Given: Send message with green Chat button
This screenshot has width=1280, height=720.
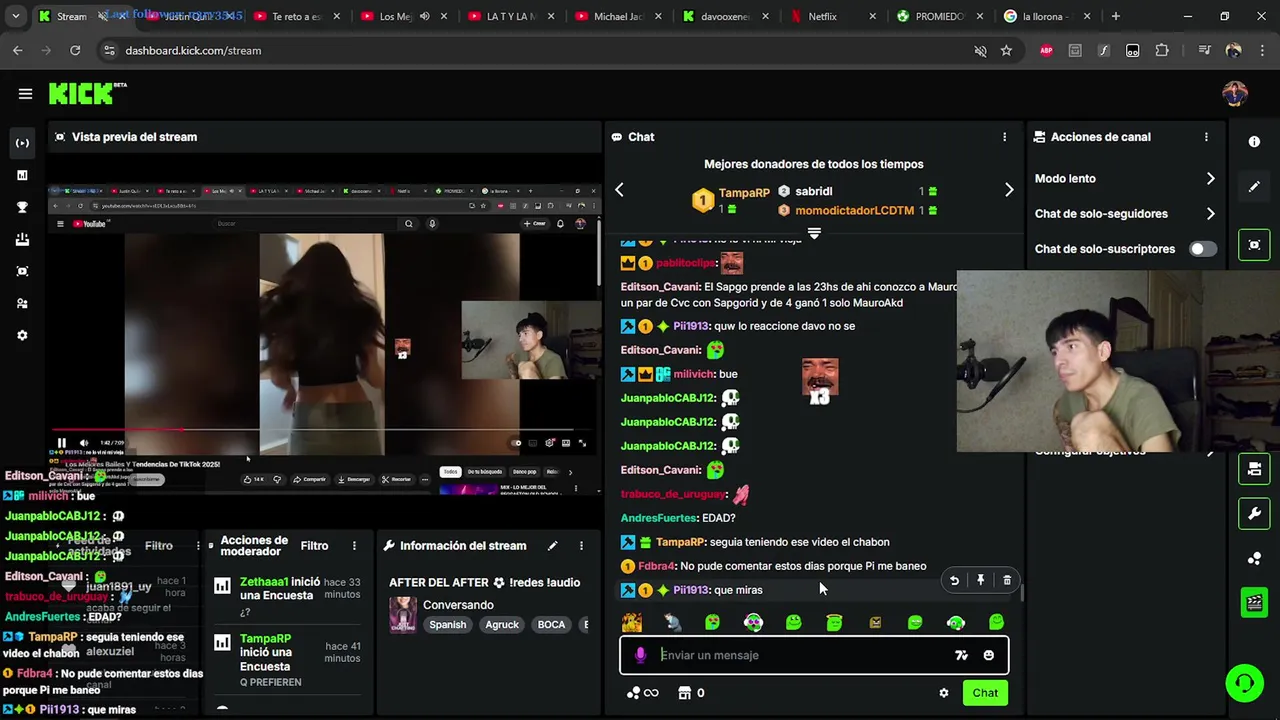Looking at the screenshot, I should (x=985, y=693).
